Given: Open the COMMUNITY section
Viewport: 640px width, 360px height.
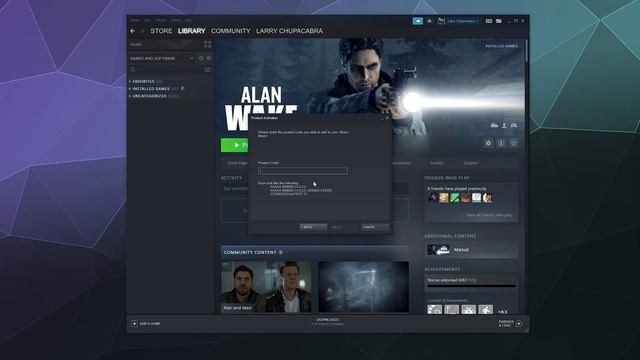Looking at the screenshot, I should click(231, 31).
